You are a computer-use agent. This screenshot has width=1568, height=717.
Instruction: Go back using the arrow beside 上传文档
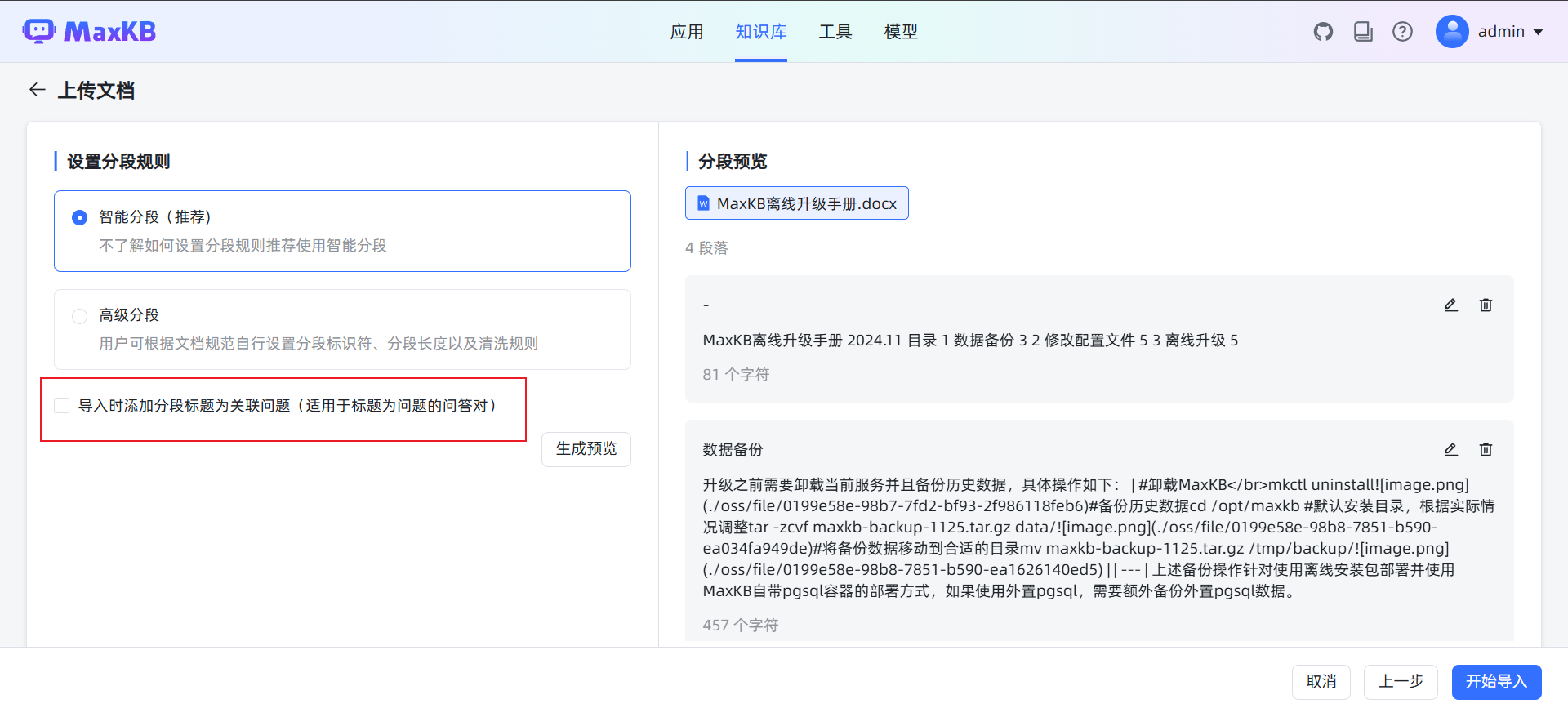pyautogui.click(x=37, y=90)
